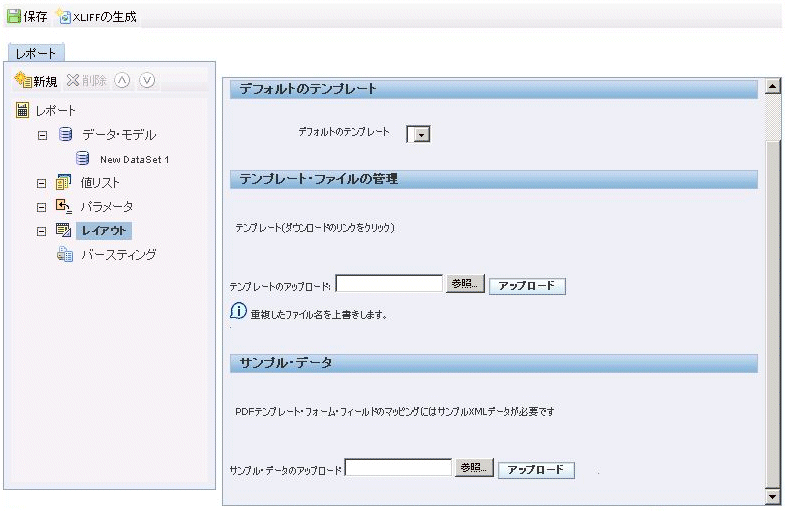Click the データ・モデル database icon
Screen dimensions: 785x511
pos(65,134)
